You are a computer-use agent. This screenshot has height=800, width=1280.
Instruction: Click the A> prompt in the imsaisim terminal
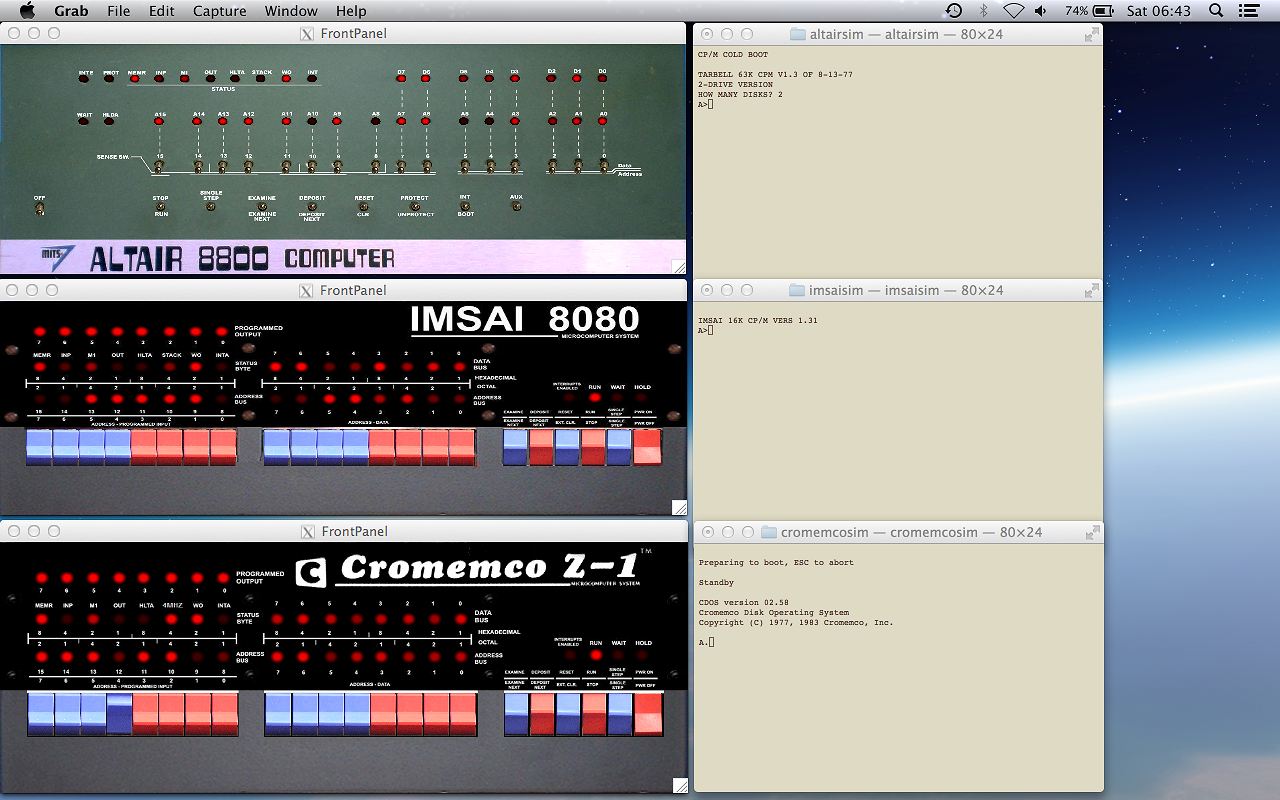[x=705, y=328]
